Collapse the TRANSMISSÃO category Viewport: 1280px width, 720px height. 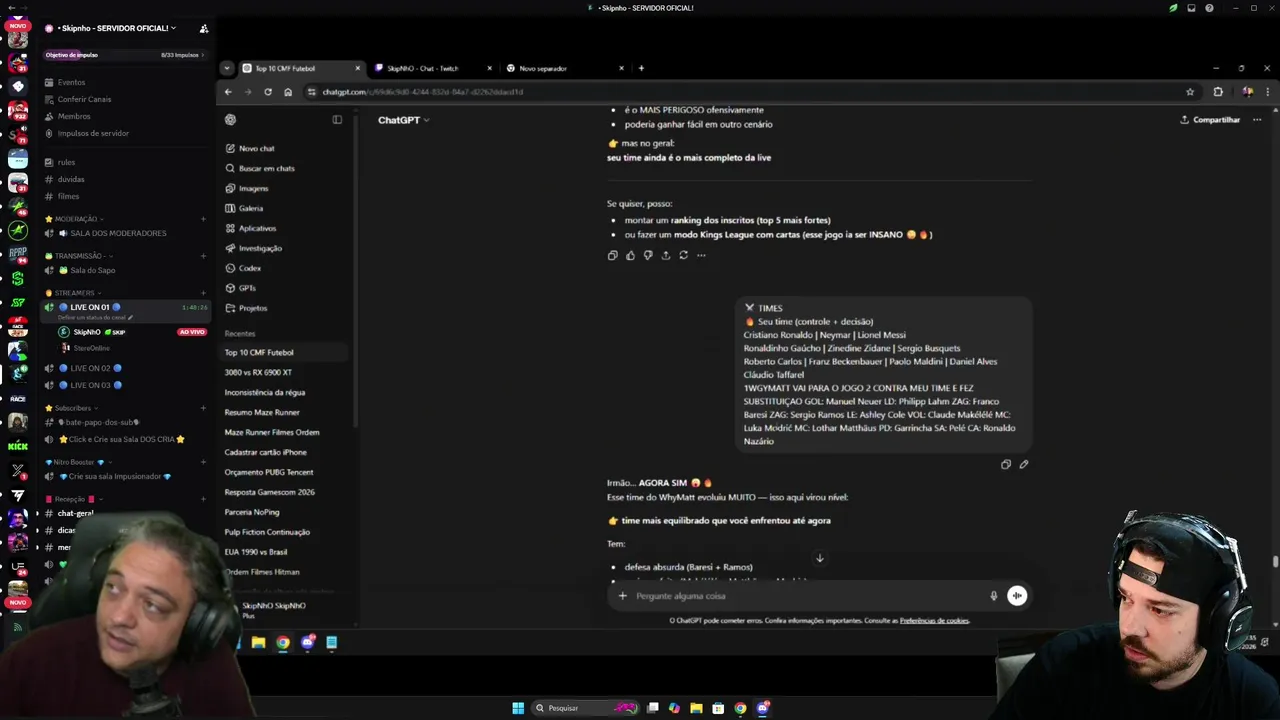(78, 256)
